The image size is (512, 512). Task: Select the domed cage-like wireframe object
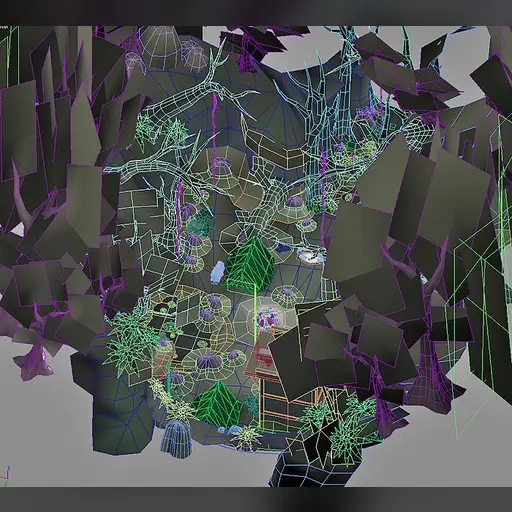click(x=176, y=438)
